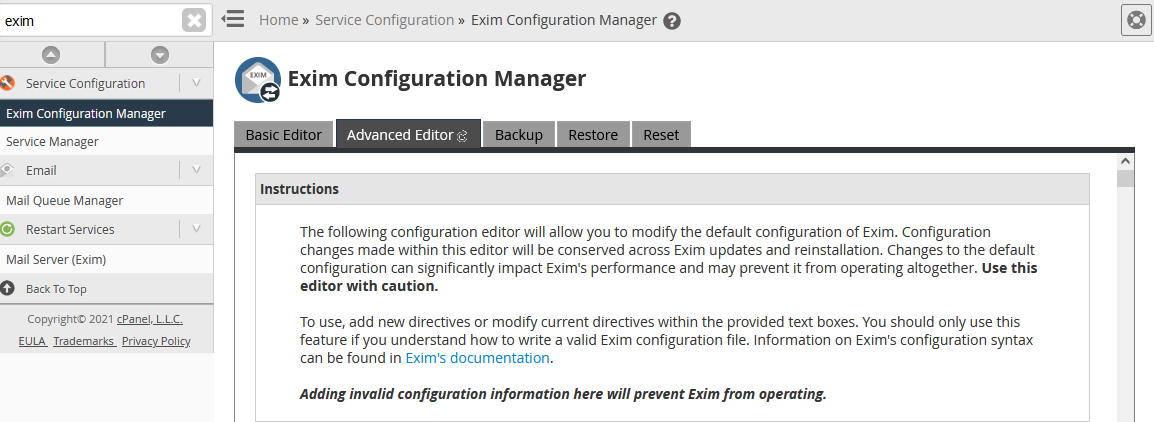1154x422 pixels.
Task: Open Exim's documentation link
Action: pyautogui.click(x=477, y=358)
